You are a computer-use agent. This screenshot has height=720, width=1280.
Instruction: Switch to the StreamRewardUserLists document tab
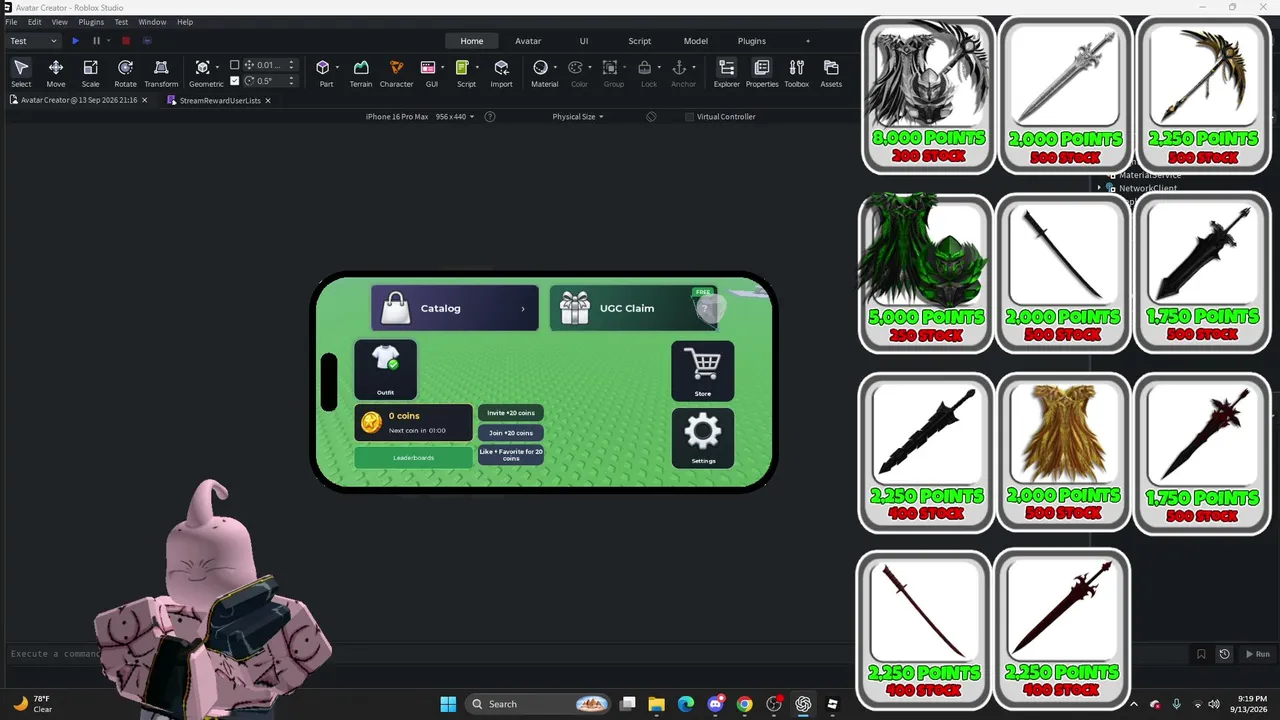(x=220, y=101)
